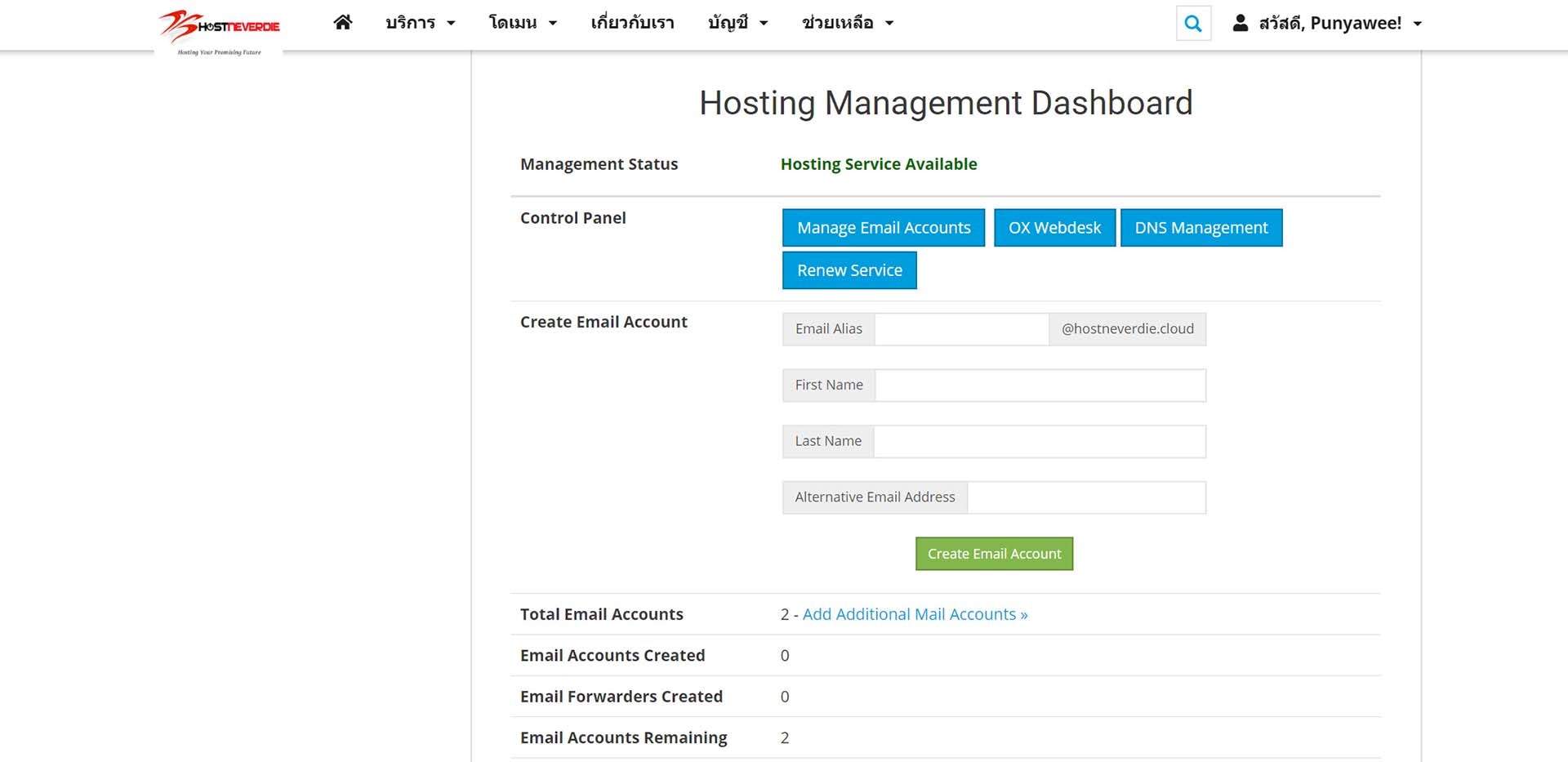Viewport: 1568px width, 762px height.
Task: Focus the Alternative Email Address field
Action: click(x=1085, y=497)
